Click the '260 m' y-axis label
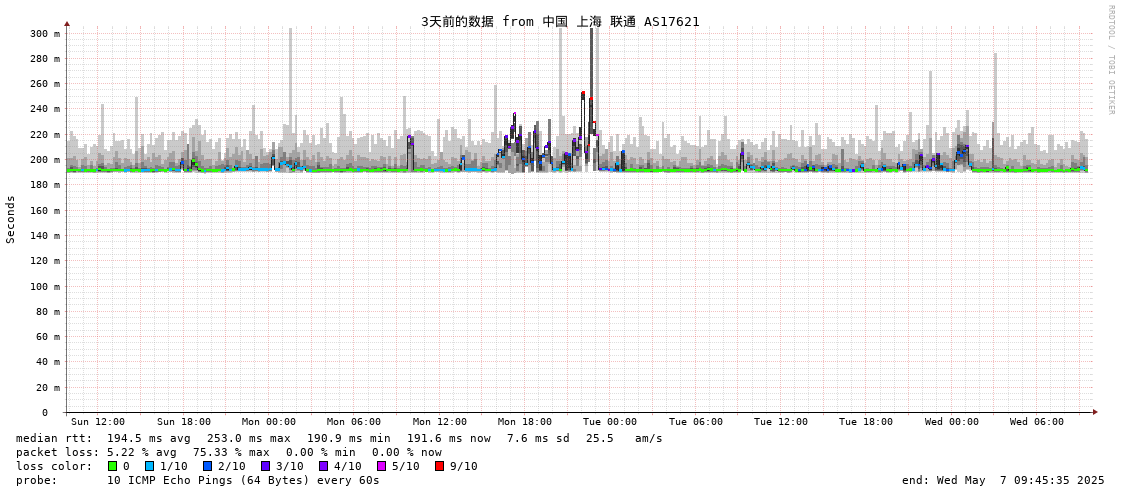Screen dimensions: 1121x494 (45, 84)
